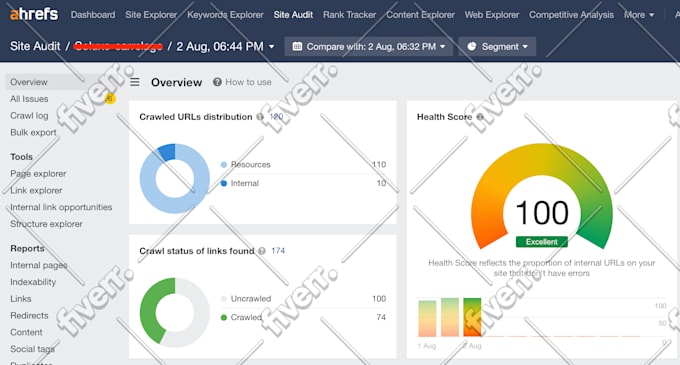Click the green Crawled color dot
Screen dimensions: 680x365
pyautogui.click(x=224, y=317)
